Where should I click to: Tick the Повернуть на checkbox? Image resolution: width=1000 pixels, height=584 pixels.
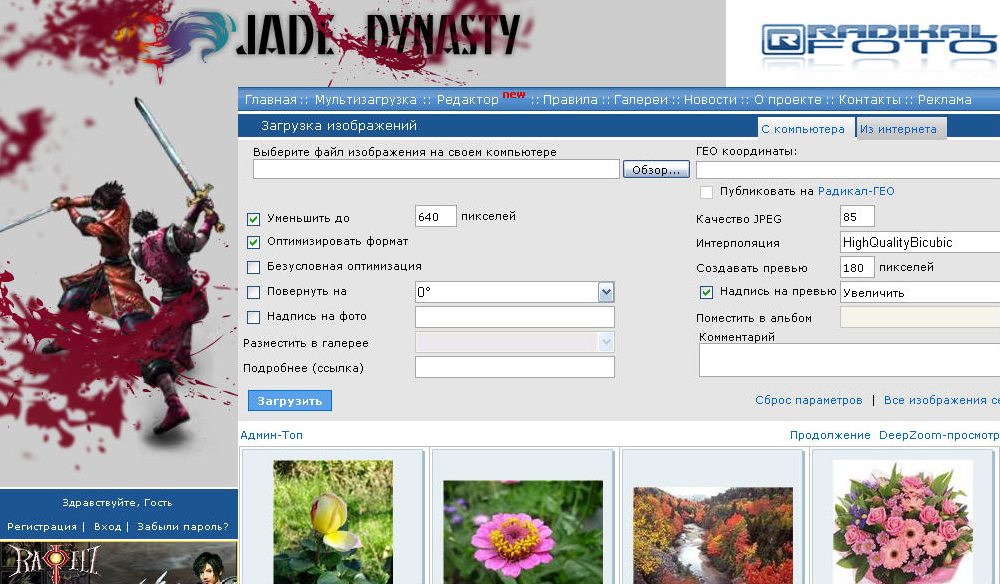(253, 292)
